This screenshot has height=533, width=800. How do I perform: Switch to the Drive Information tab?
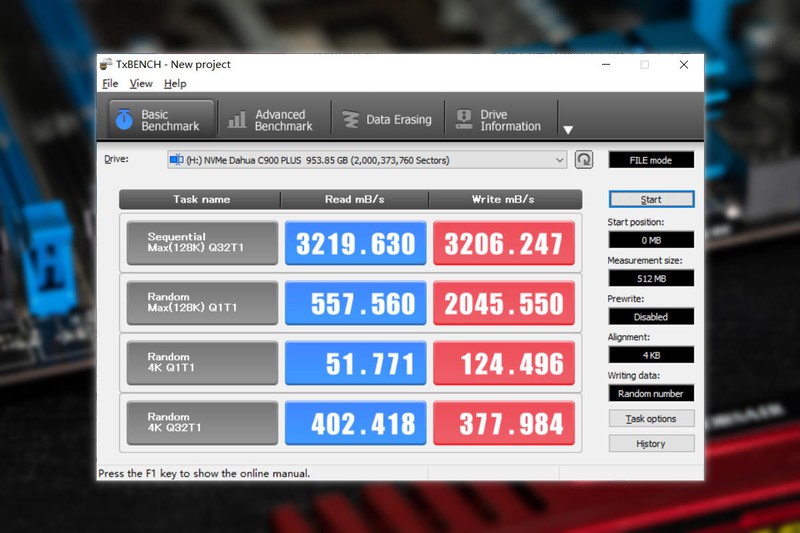[x=501, y=120]
